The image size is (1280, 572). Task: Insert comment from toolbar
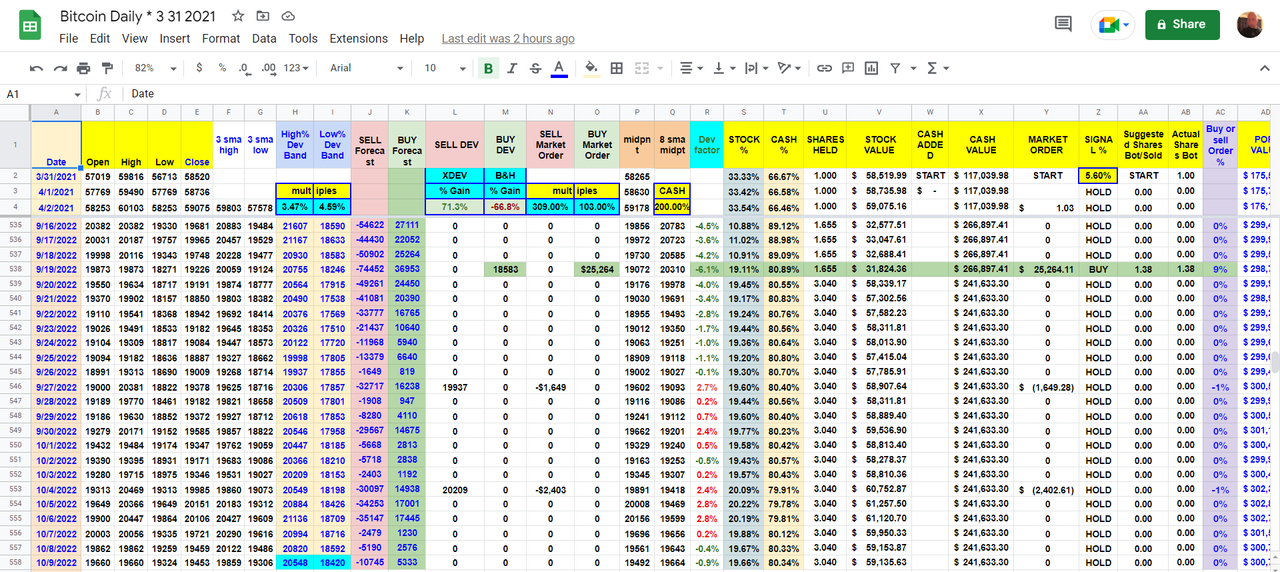848,68
